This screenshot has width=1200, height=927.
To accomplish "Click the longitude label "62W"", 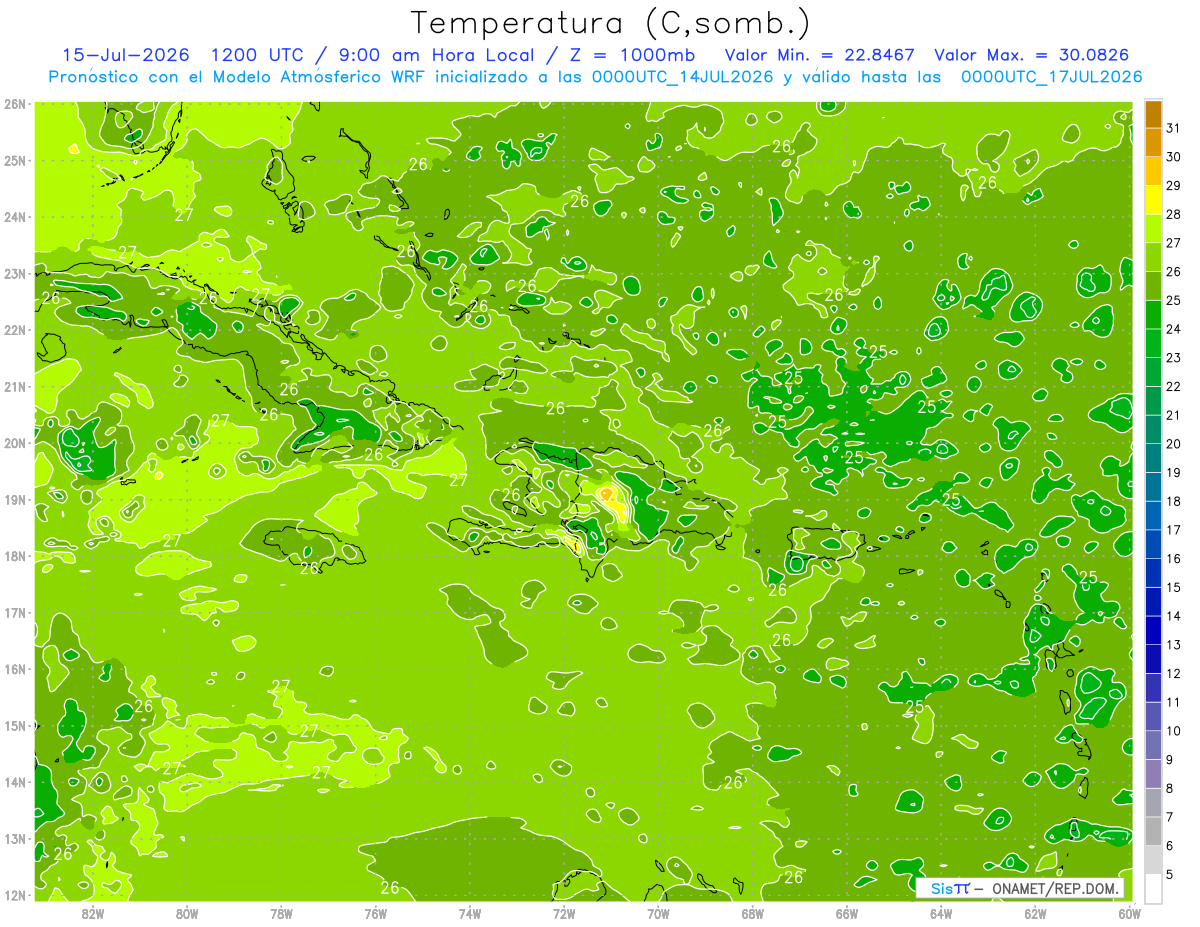I will coord(1035,913).
